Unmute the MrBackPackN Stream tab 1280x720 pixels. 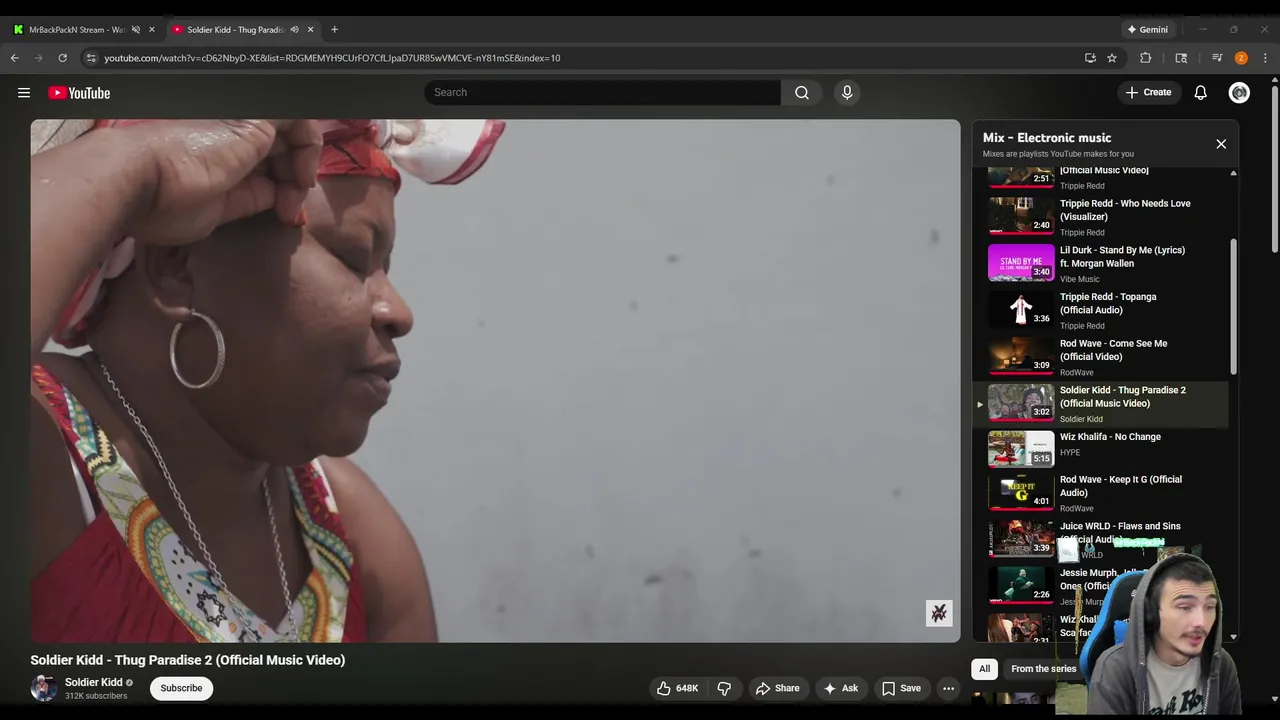point(136,29)
